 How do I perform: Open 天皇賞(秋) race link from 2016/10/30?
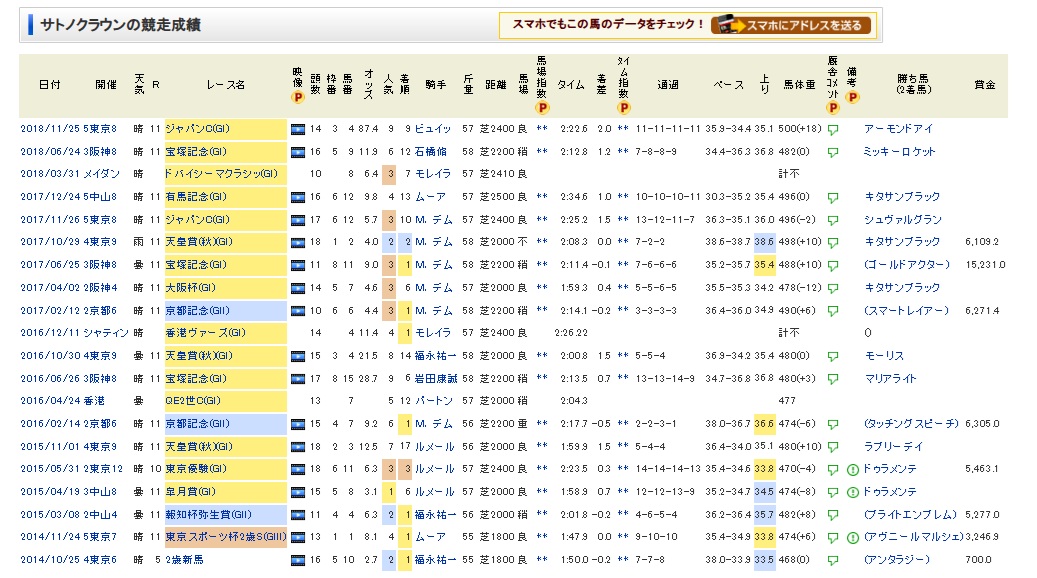coord(200,355)
